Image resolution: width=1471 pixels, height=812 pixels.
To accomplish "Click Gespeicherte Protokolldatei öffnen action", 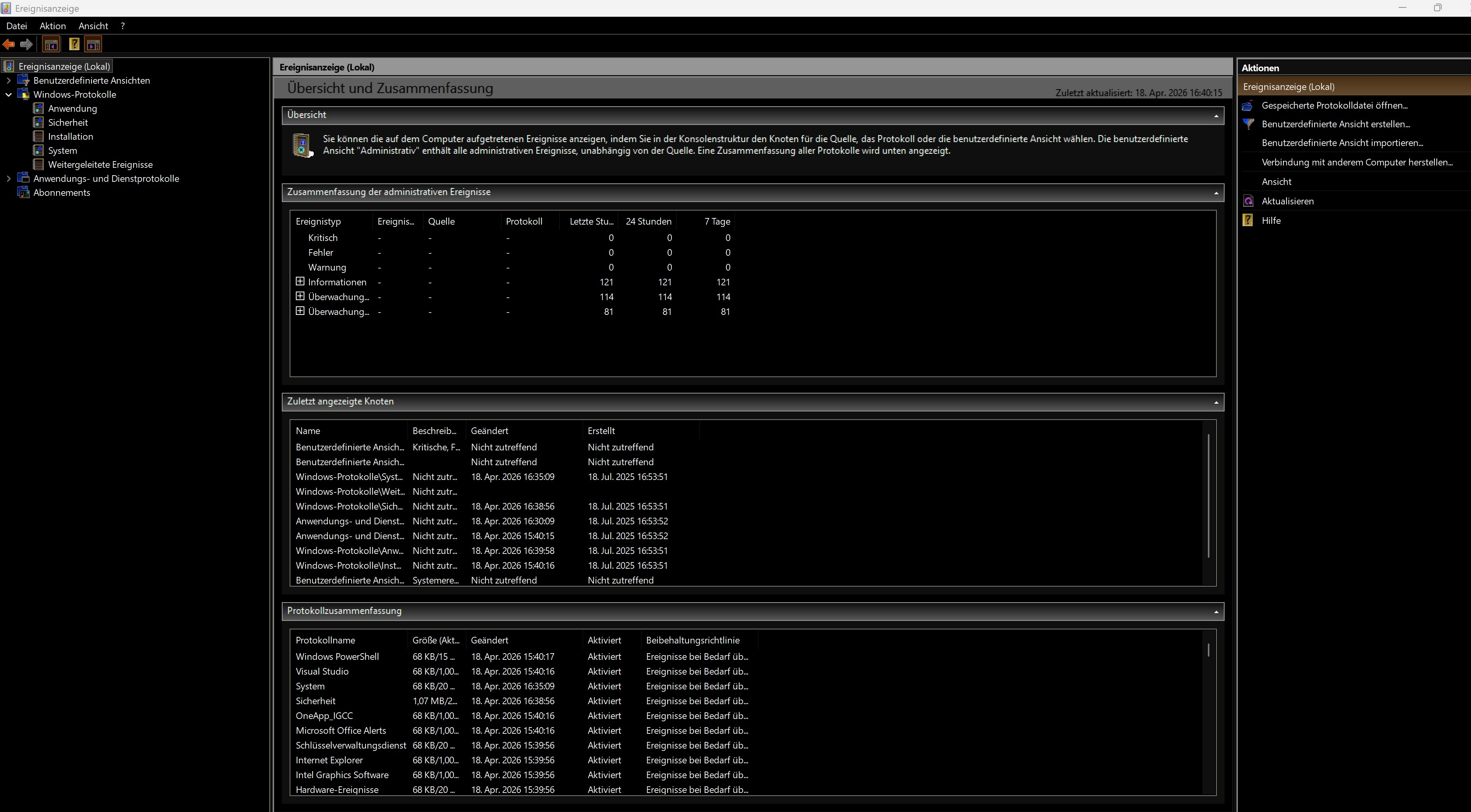I will pyautogui.click(x=1334, y=105).
